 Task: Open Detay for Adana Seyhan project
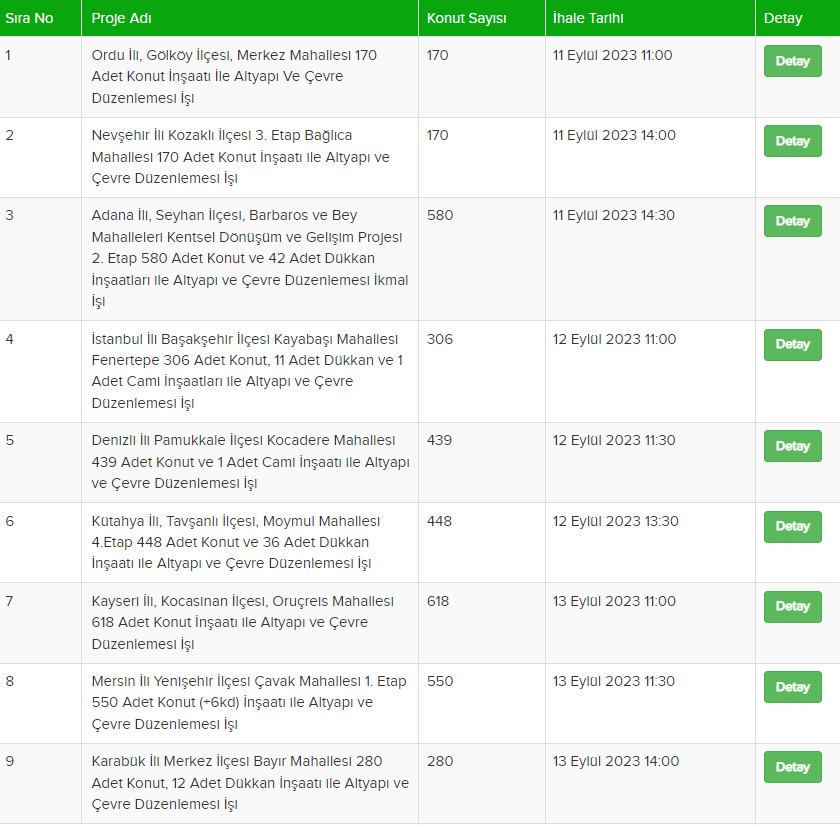pos(792,221)
